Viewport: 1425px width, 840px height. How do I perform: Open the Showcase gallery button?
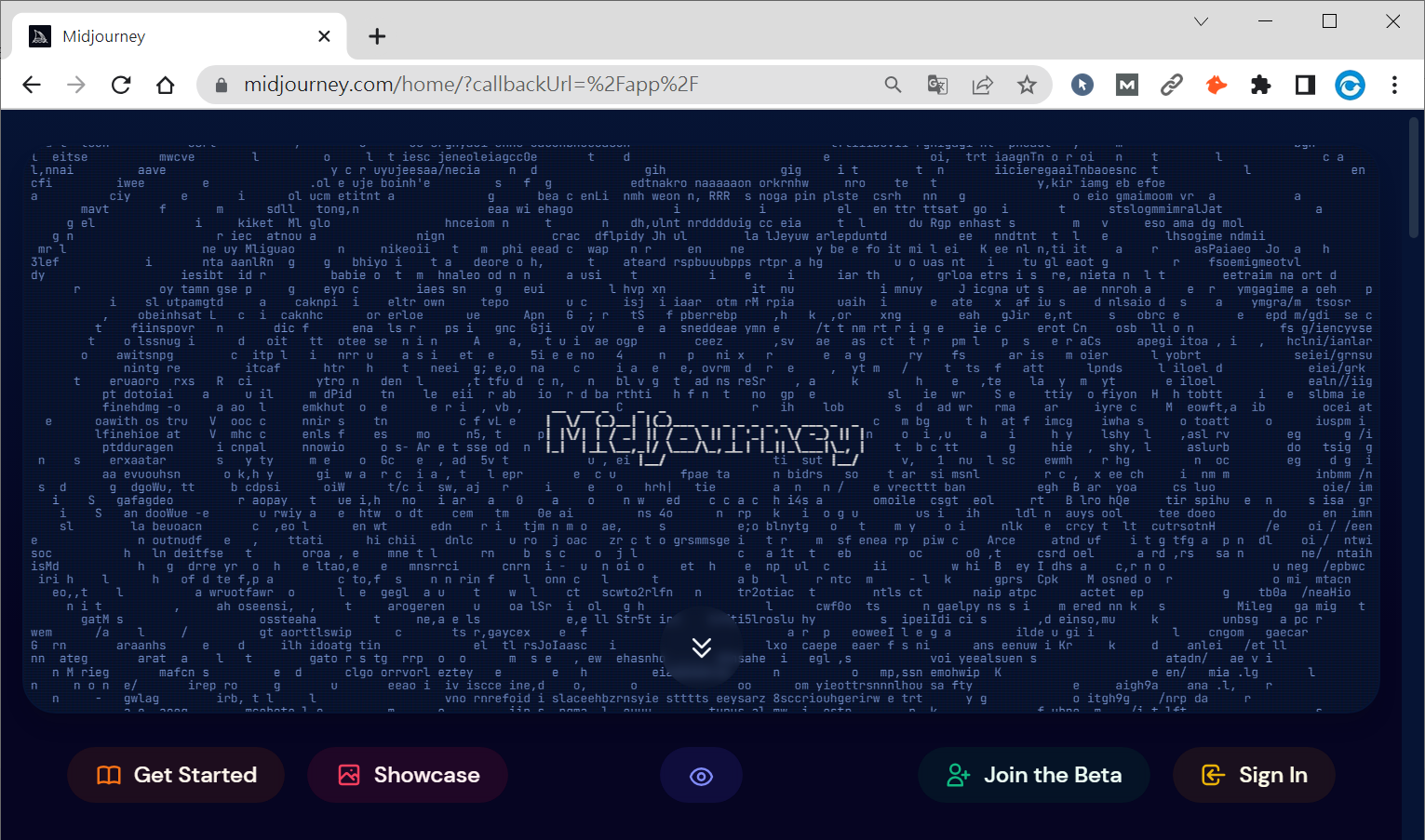408,775
